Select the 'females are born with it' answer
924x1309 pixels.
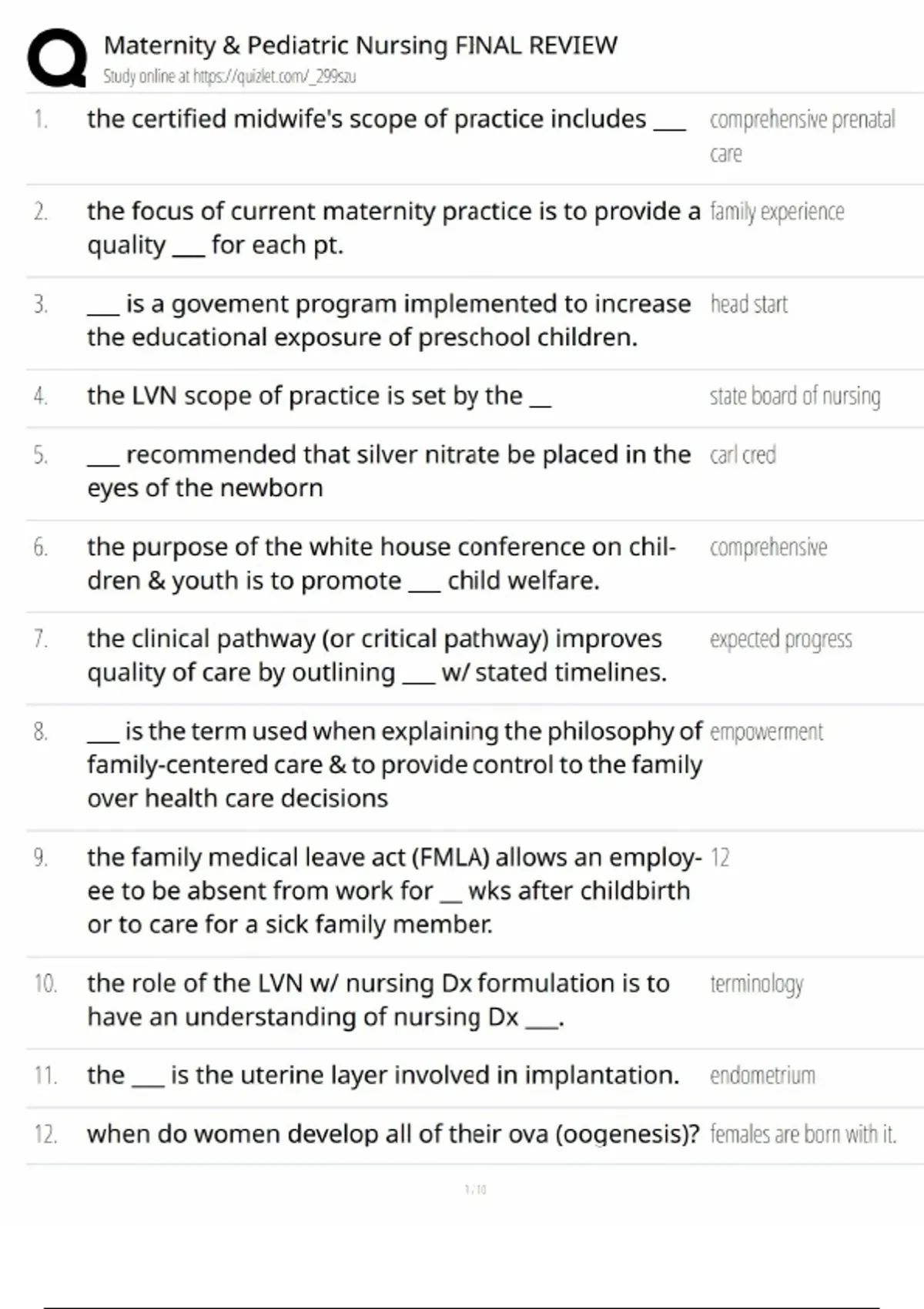click(803, 1134)
